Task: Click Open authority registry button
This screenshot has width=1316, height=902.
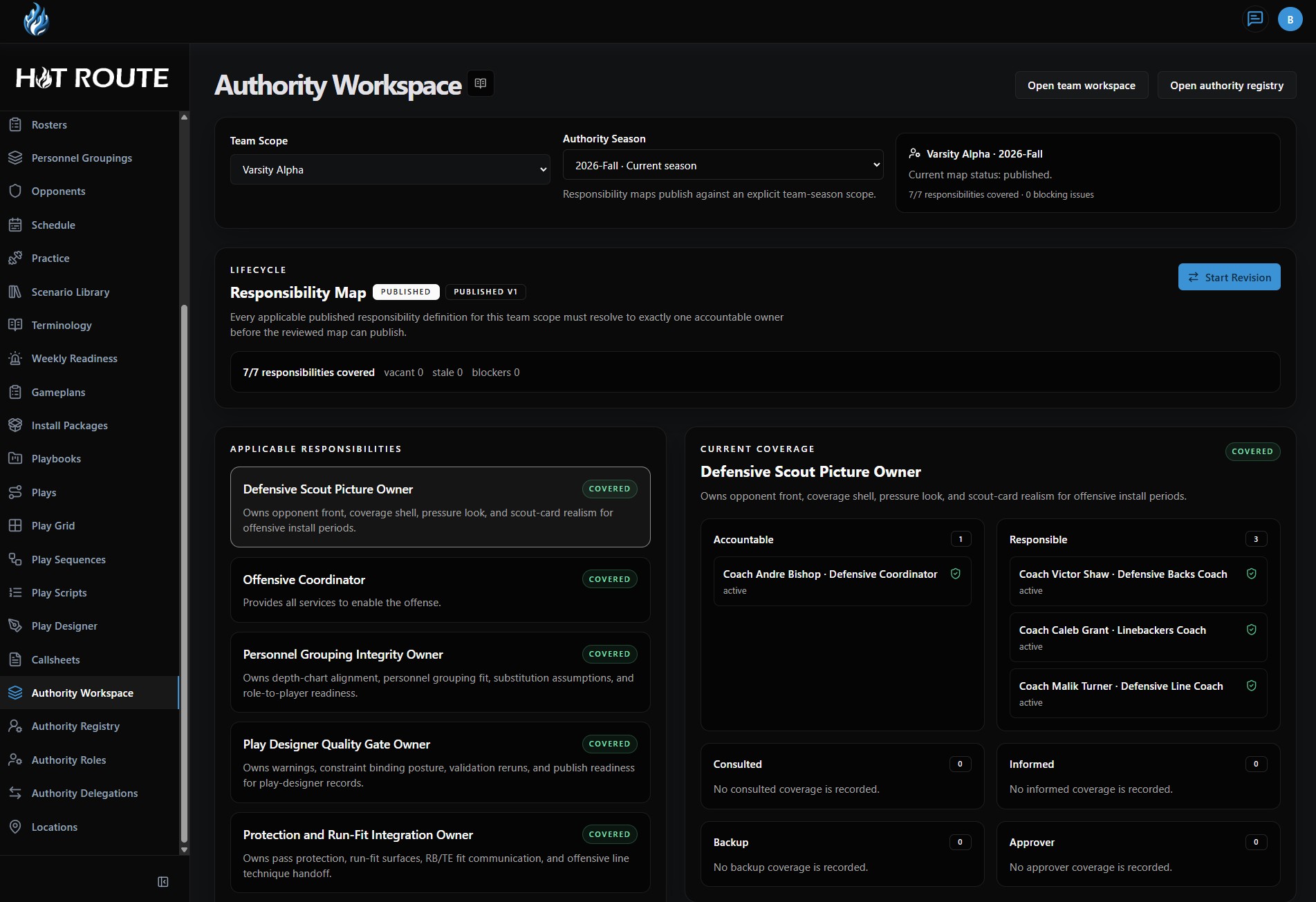Action: pyautogui.click(x=1226, y=85)
